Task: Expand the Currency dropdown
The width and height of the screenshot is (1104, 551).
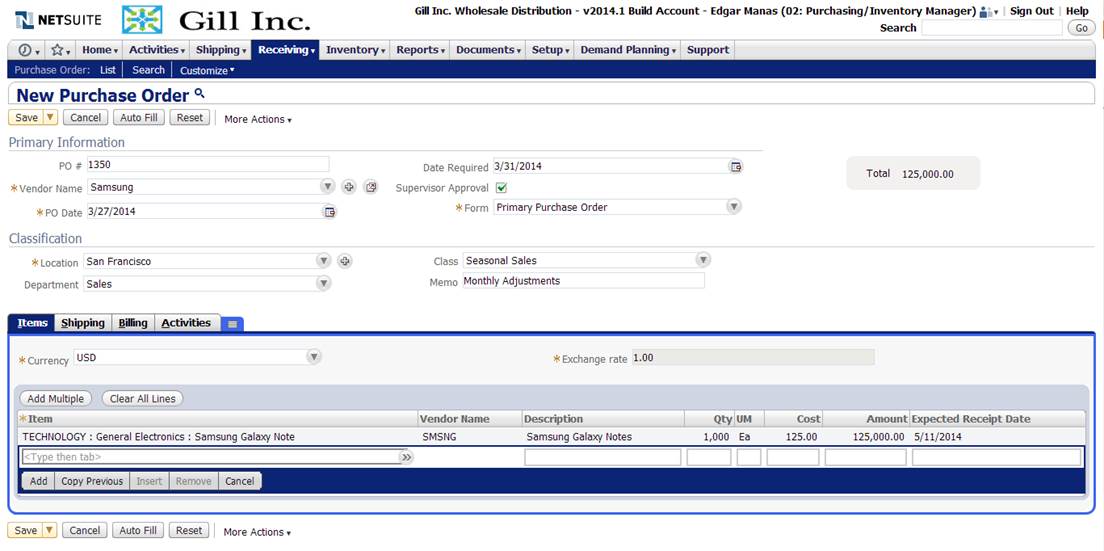Action: coord(314,357)
